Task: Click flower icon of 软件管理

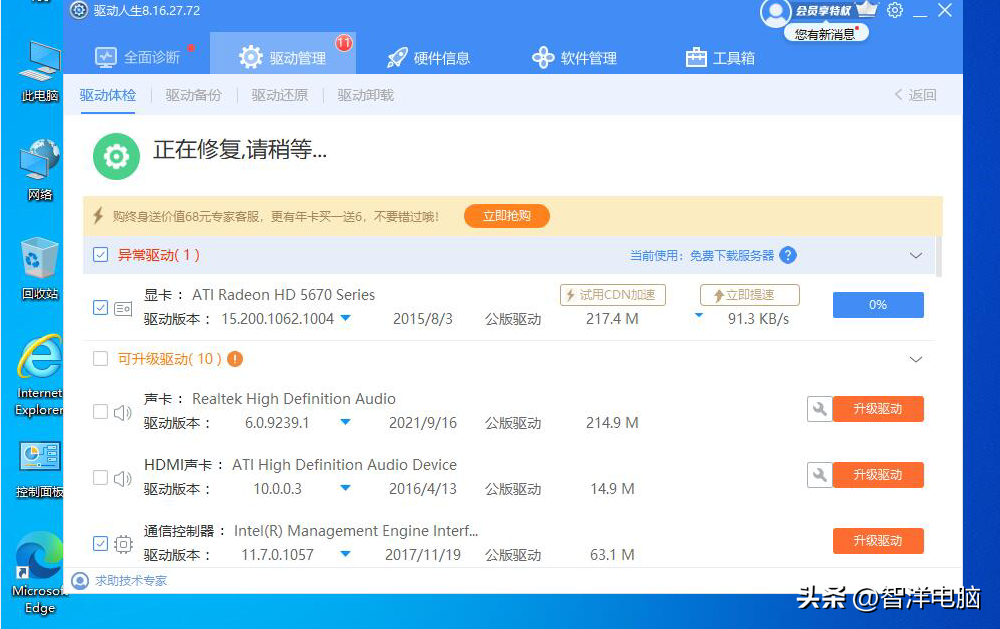Action: click(x=543, y=57)
